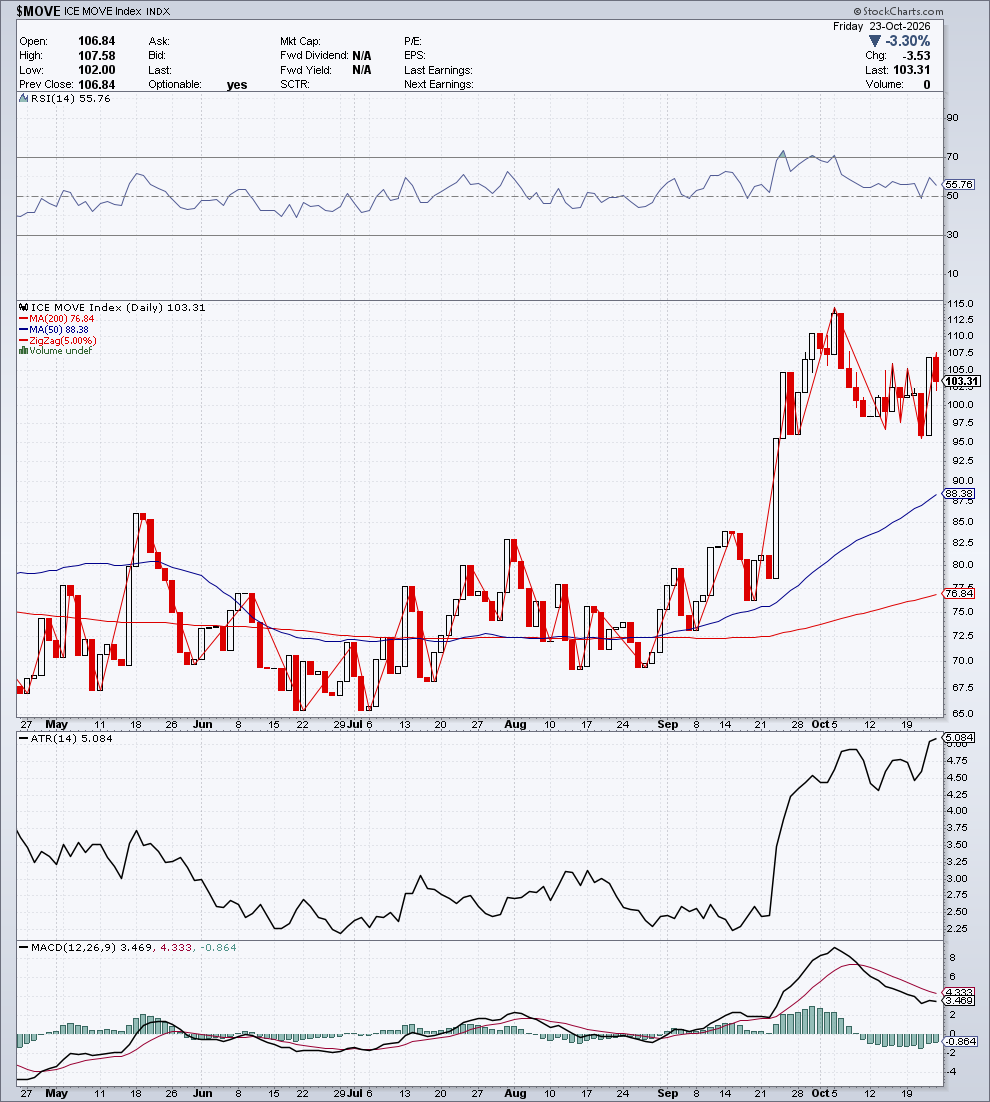Screen dimensions: 990x1102
Task: Click the MA(200) price tag 76.84
Action: (959, 594)
